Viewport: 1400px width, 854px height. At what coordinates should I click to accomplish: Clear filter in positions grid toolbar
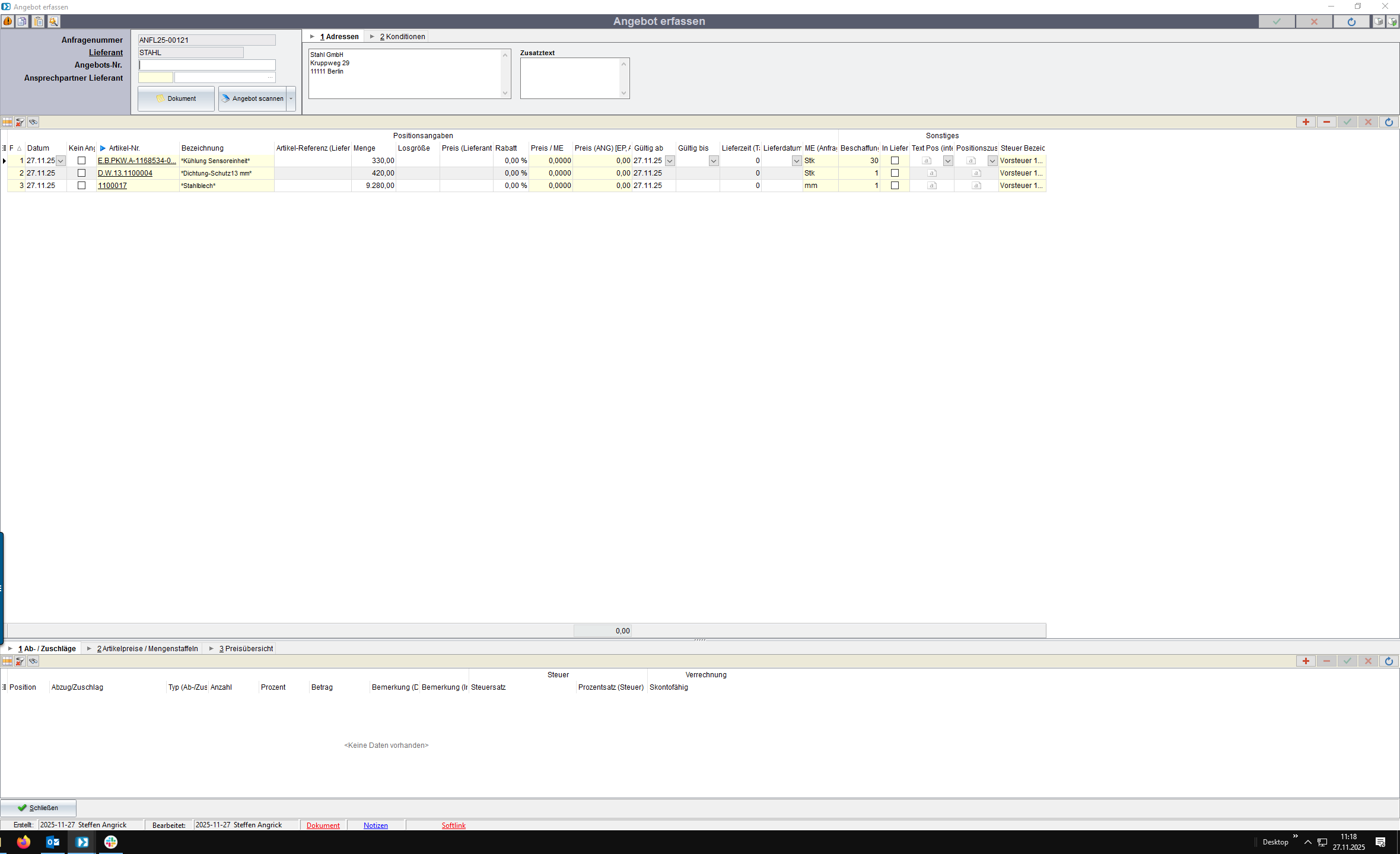coord(20,122)
